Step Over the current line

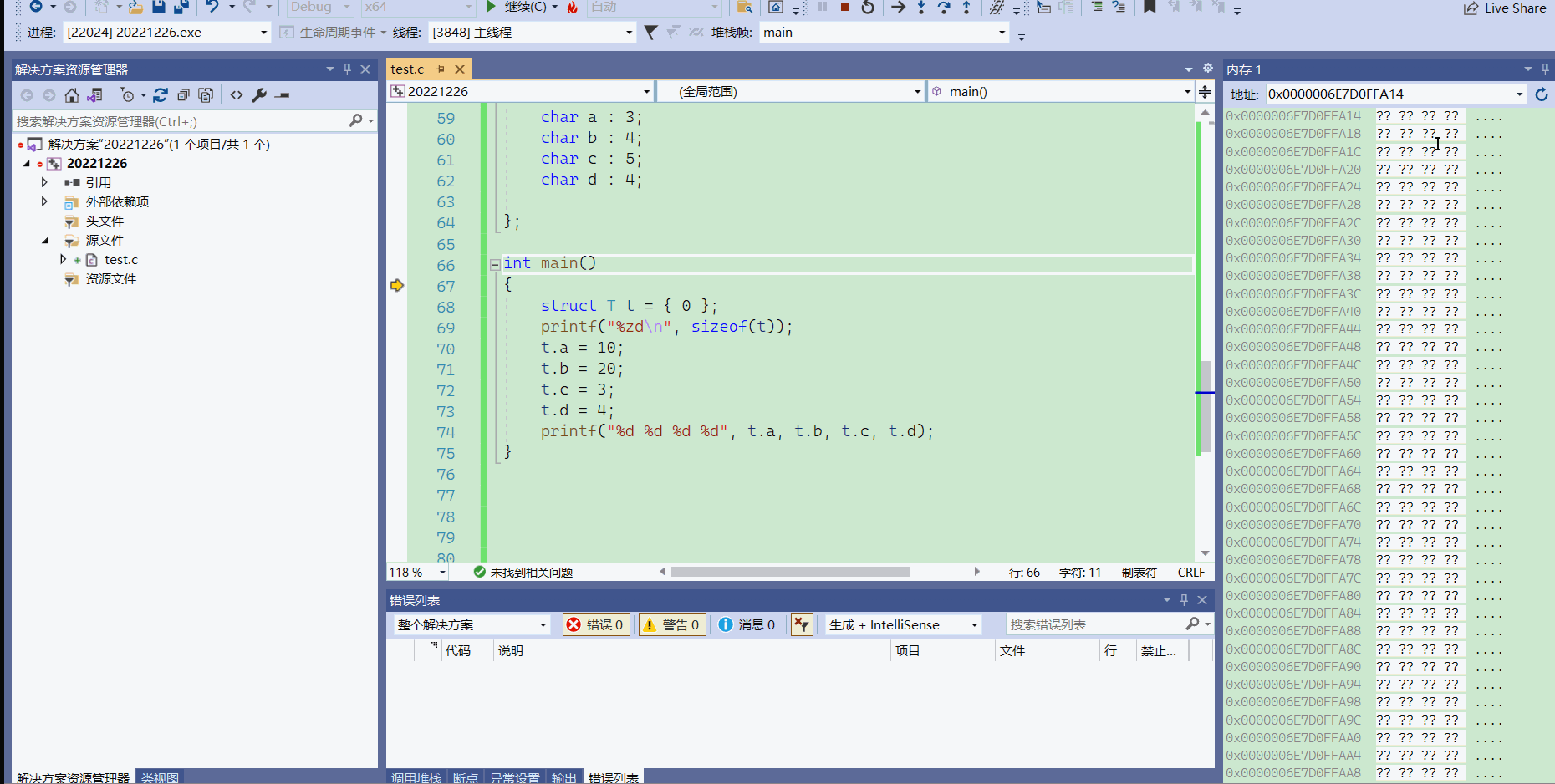click(x=944, y=7)
